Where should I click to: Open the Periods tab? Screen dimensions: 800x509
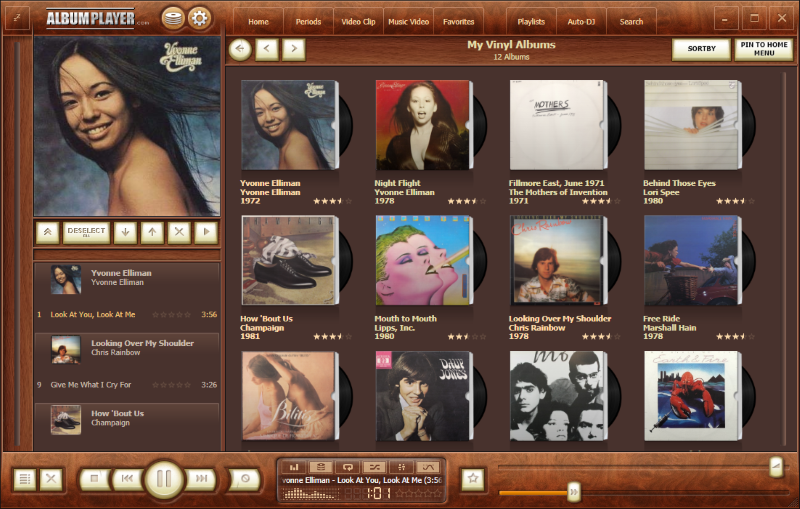pyautogui.click(x=308, y=21)
